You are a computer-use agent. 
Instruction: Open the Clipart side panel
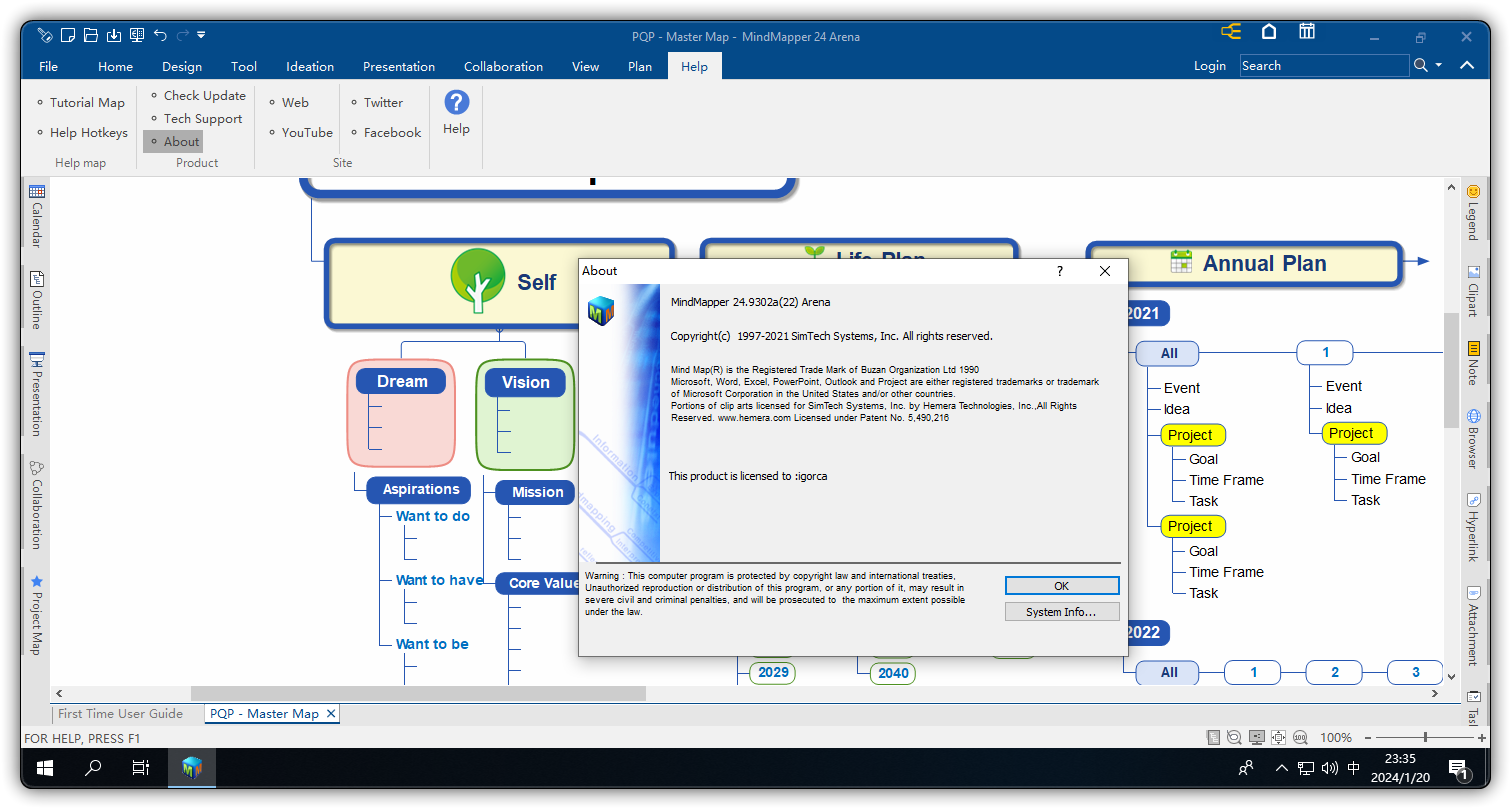pyautogui.click(x=1472, y=291)
